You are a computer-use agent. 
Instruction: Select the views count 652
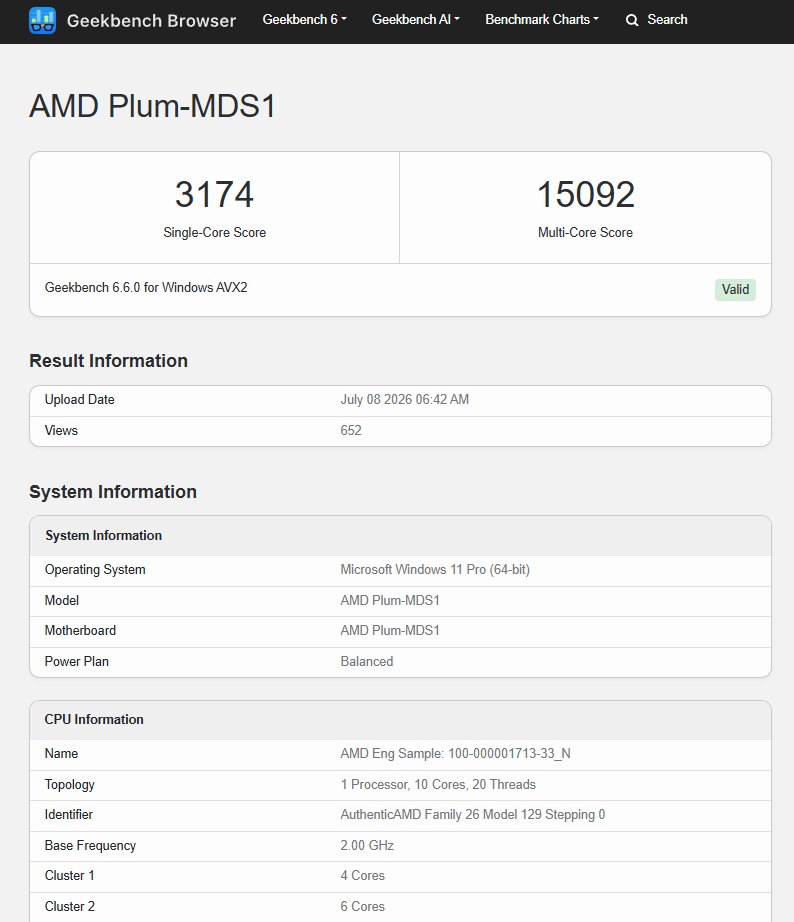point(351,430)
